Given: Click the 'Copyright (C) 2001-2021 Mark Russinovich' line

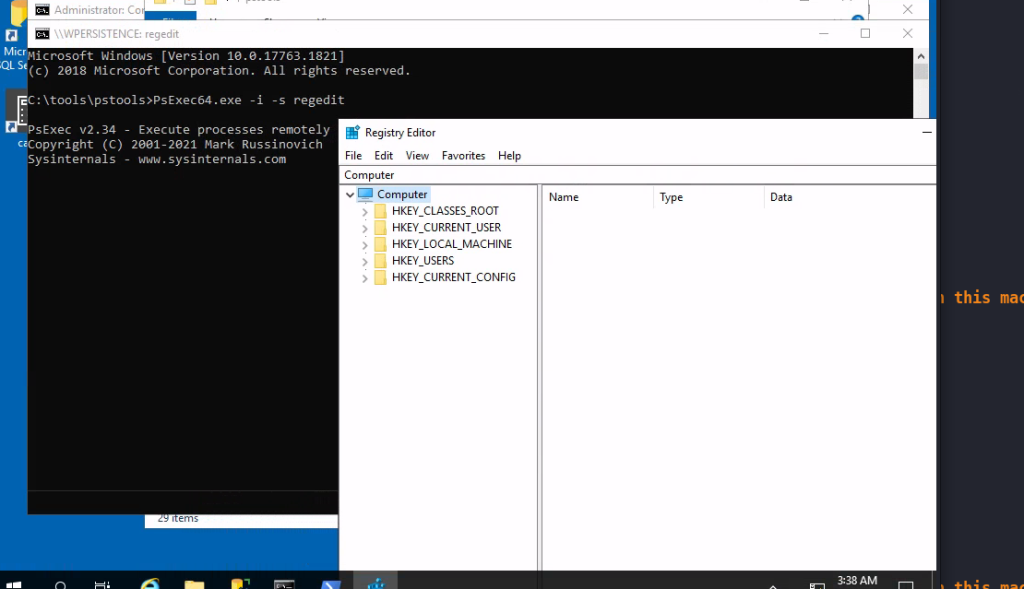Looking at the screenshot, I should pos(175,144).
